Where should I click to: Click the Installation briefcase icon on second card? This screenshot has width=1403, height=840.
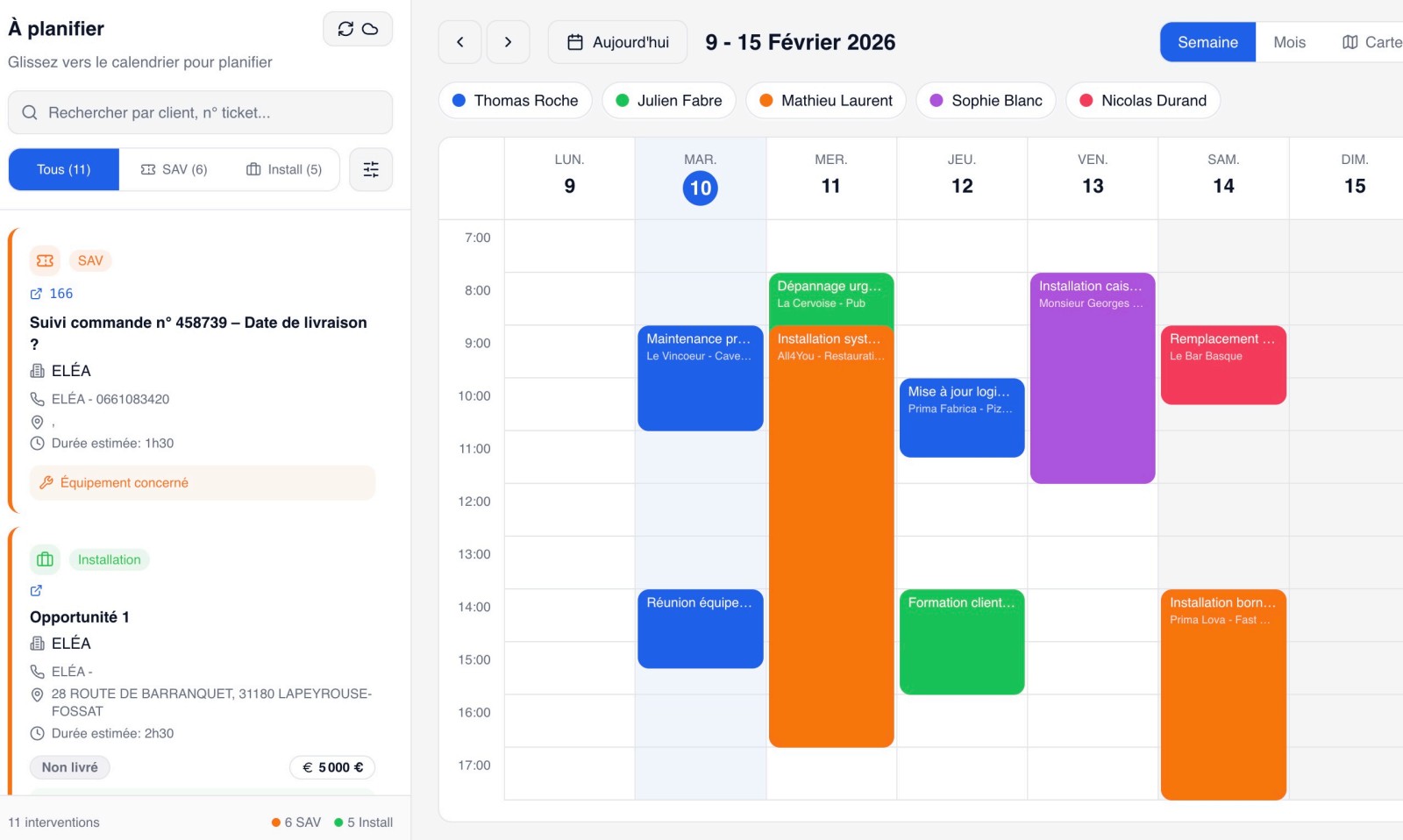[x=45, y=559]
